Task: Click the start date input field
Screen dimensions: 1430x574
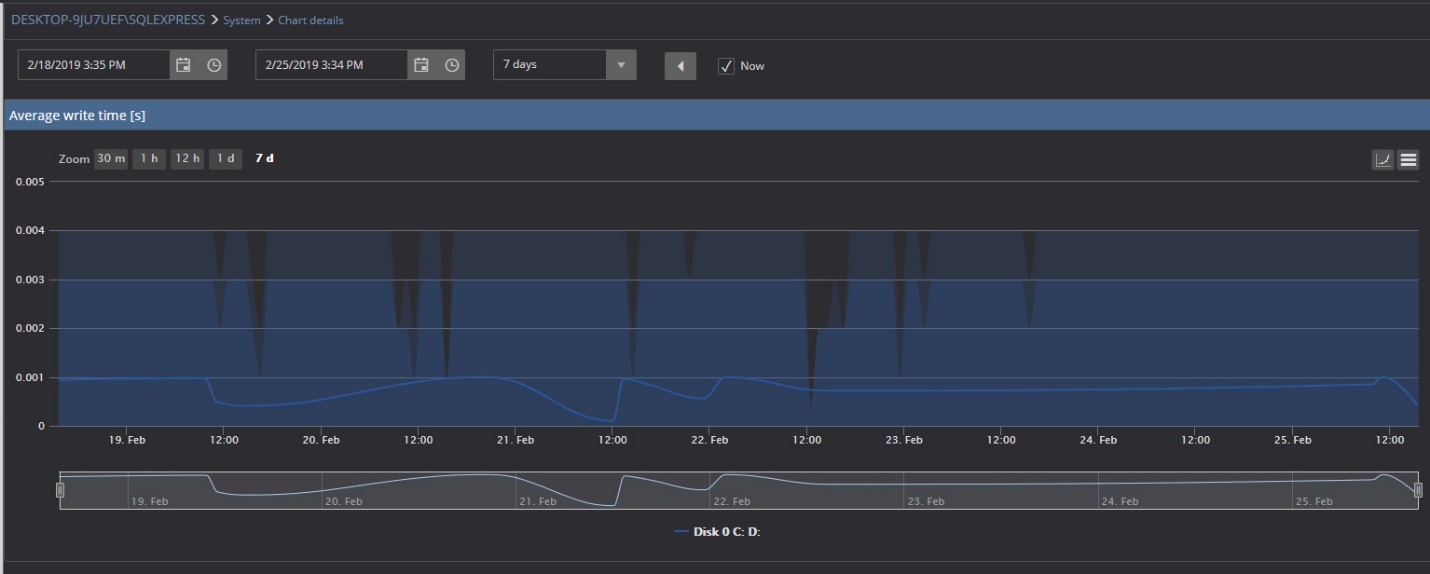Action: coord(94,65)
